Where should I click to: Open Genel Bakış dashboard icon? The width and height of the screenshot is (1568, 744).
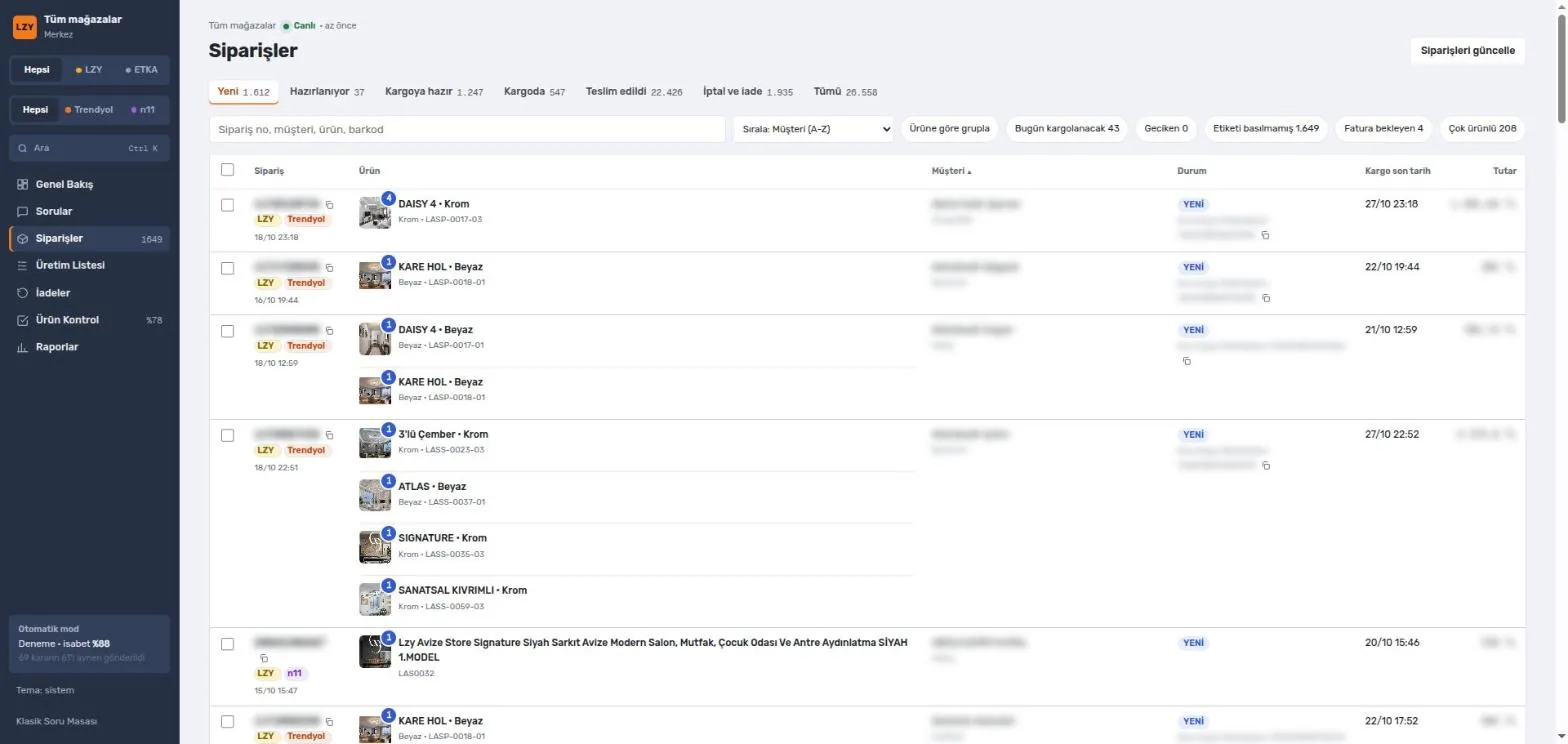click(x=23, y=185)
